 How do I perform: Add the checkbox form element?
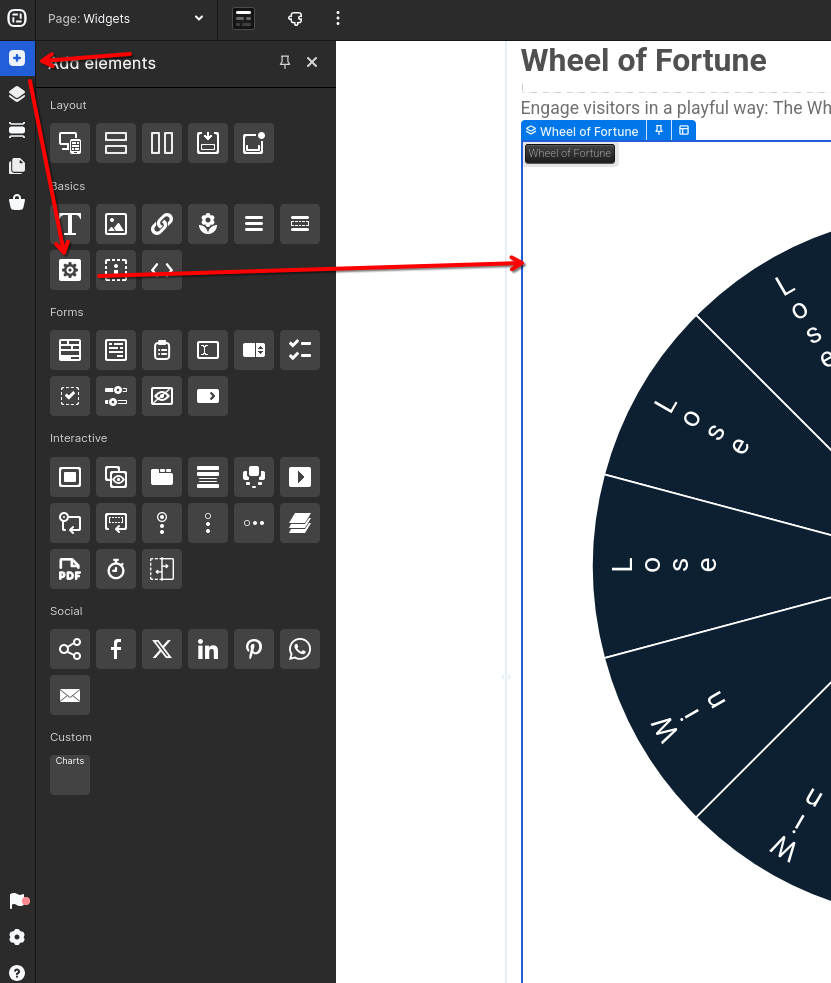click(x=70, y=396)
